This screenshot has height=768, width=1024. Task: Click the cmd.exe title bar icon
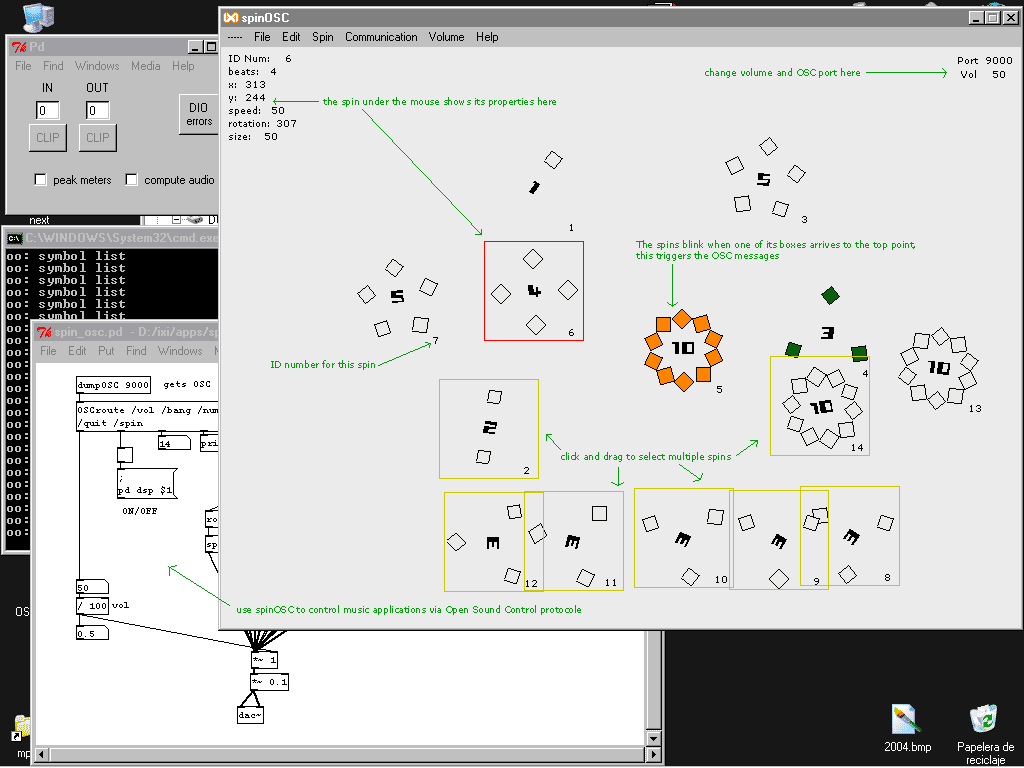click(x=14, y=238)
